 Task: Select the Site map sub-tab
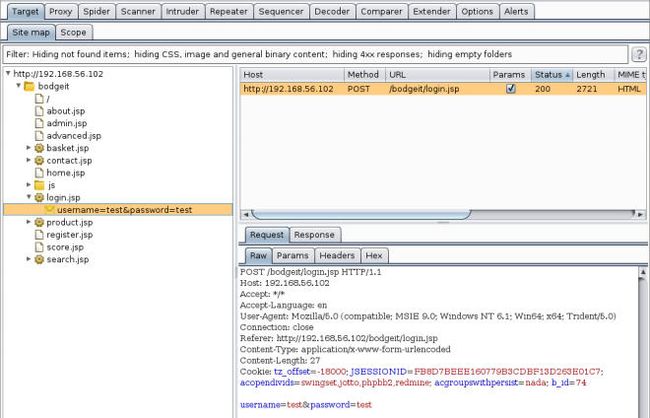coord(31,32)
